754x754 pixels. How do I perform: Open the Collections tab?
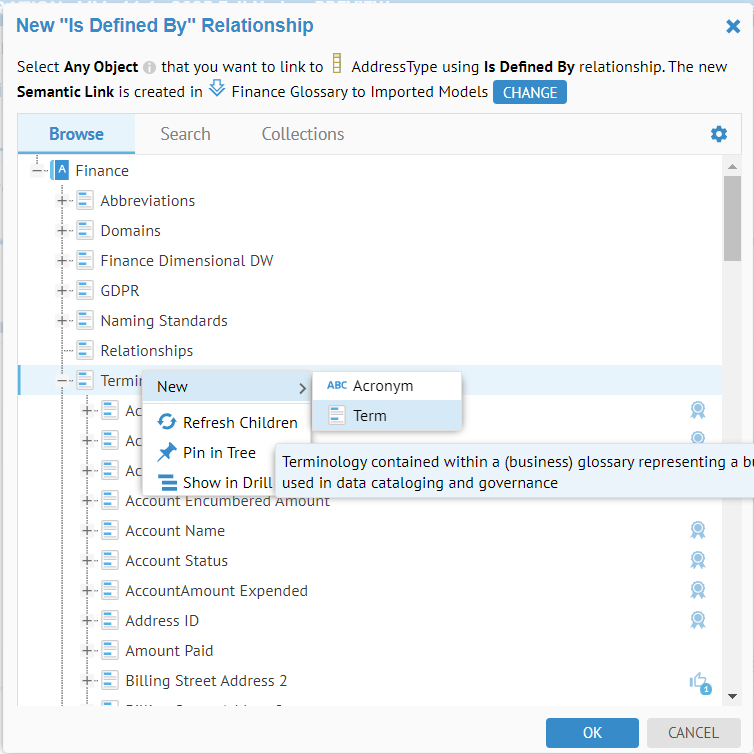click(x=302, y=134)
